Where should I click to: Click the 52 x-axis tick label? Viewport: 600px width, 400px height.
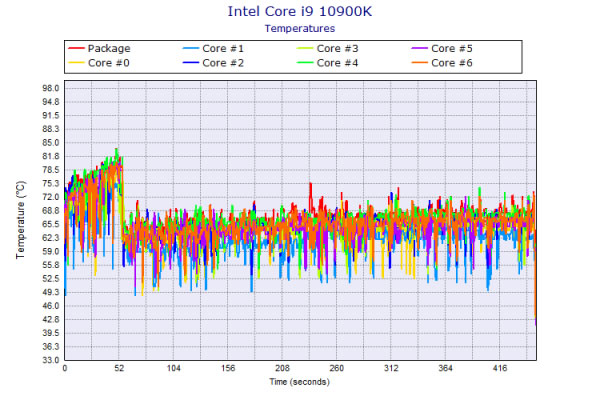pyautogui.click(x=119, y=368)
